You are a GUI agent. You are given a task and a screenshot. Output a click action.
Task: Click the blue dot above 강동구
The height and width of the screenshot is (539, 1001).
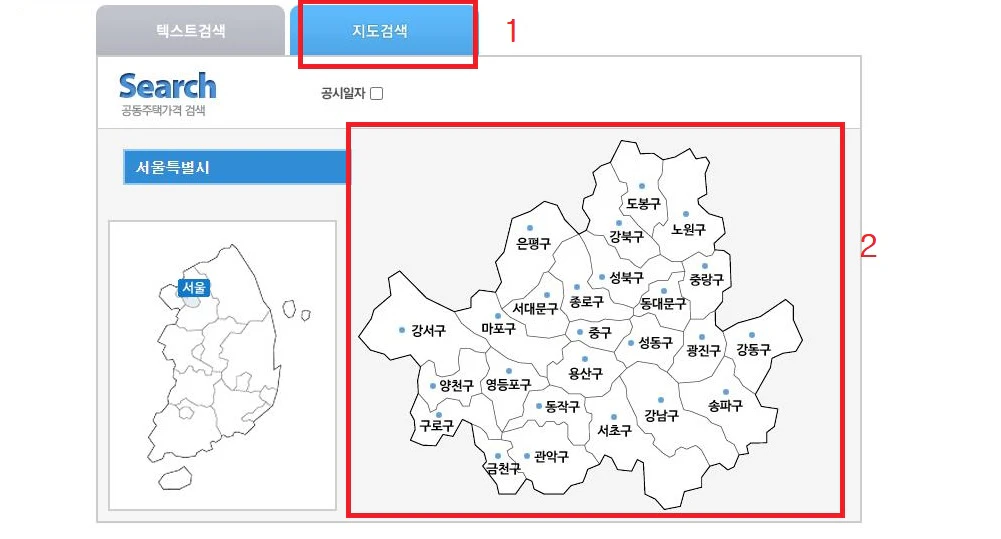(x=752, y=335)
